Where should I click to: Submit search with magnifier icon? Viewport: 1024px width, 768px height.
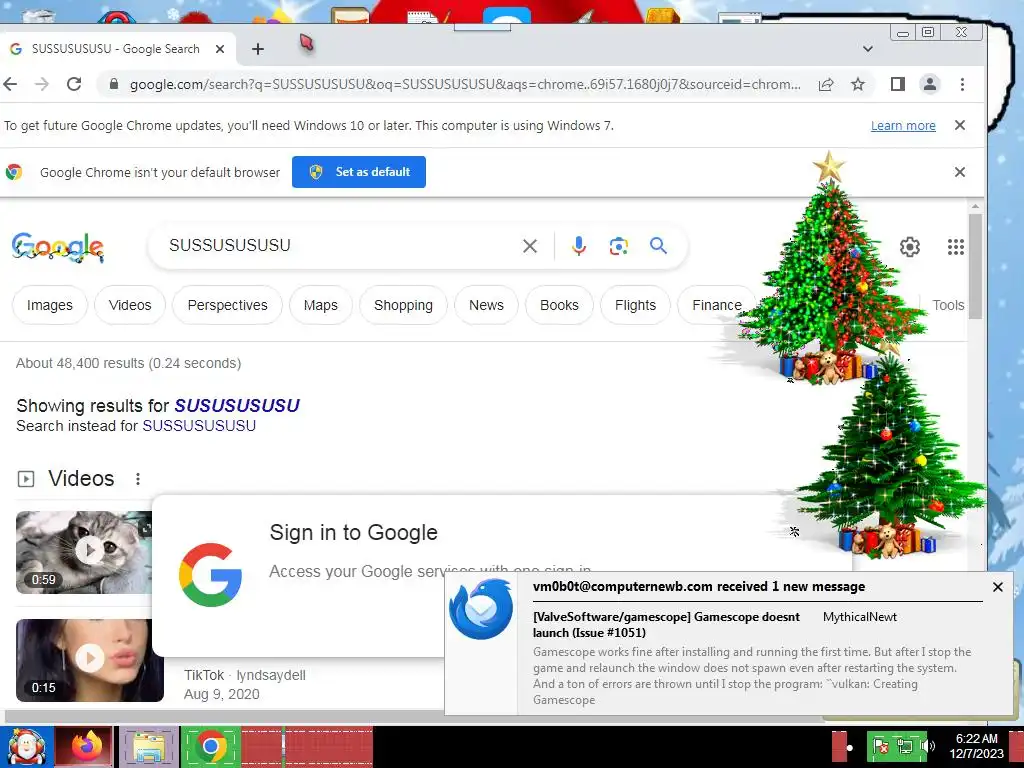[x=658, y=246]
